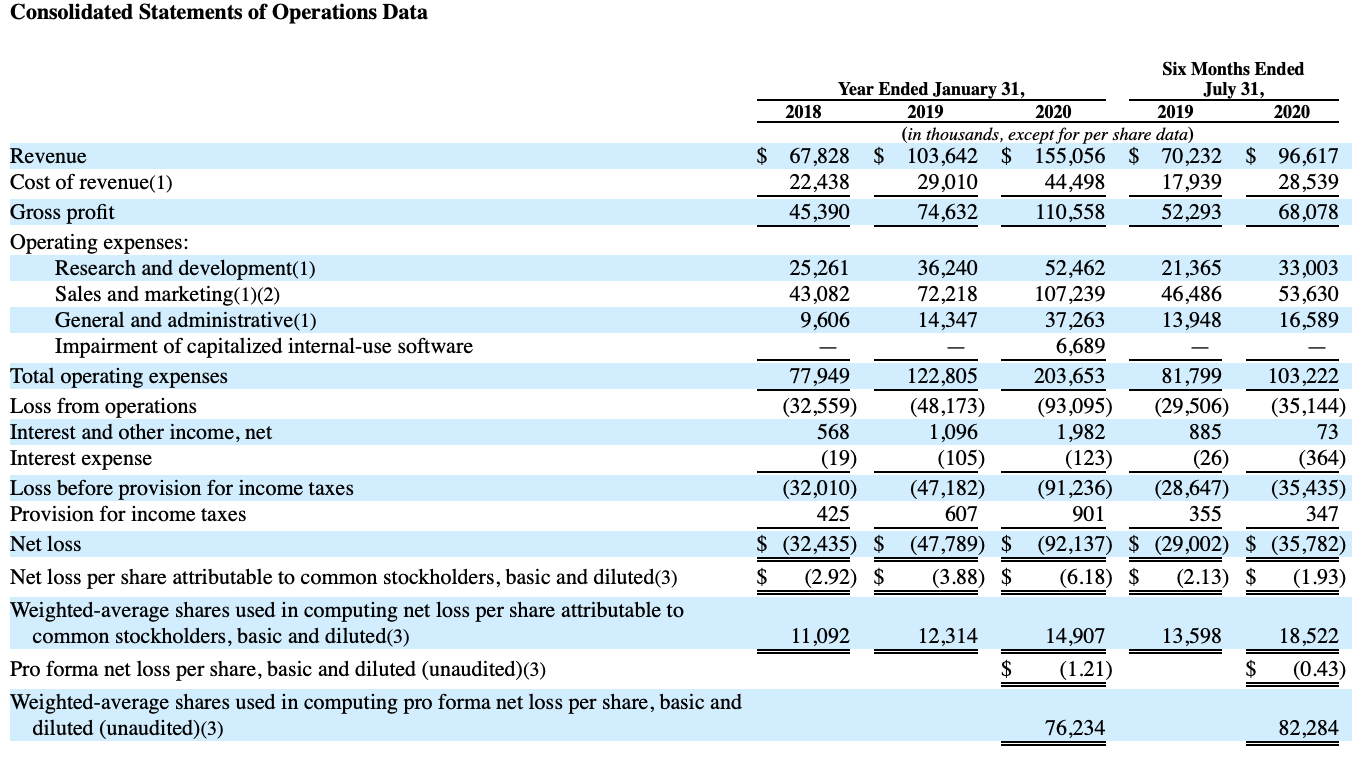Select the 'Year Ended January 31,' column header
Image resolution: width=1368 pixels, height=772 pixels.
931,89
